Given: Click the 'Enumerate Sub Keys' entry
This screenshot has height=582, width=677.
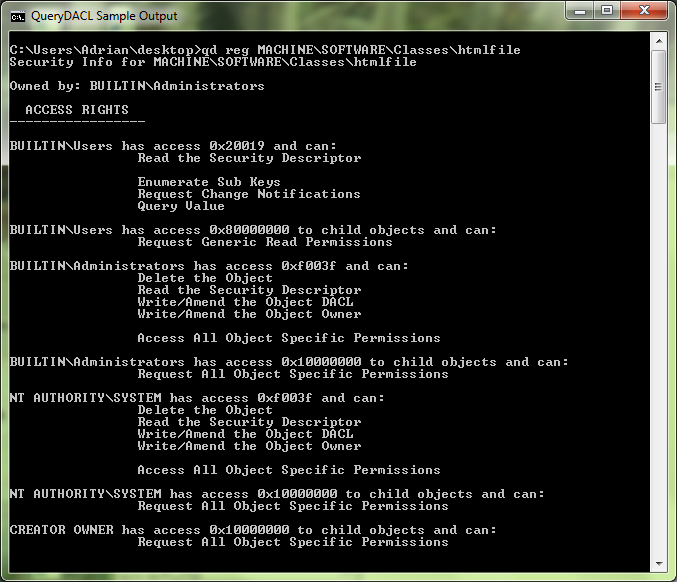Looking at the screenshot, I should coord(208,182).
